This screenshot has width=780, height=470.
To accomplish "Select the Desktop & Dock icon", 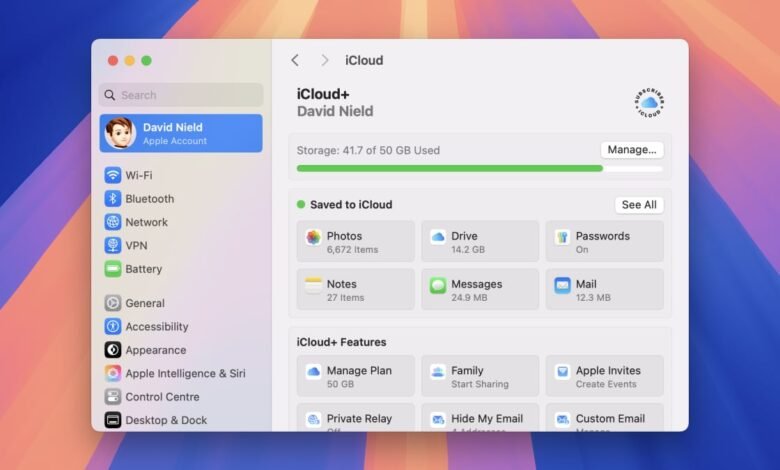I will [x=112, y=420].
